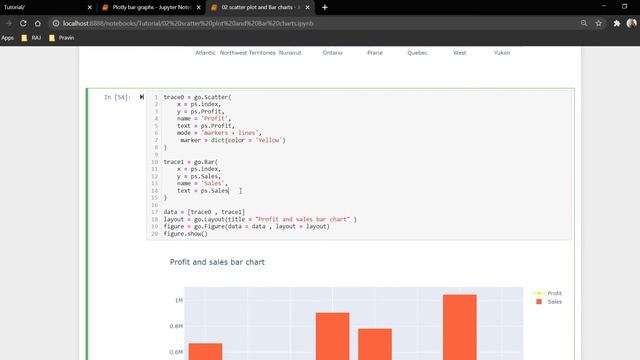Open the extensions puzzle icon
The image size is (640, 360).
click(617, 23)
